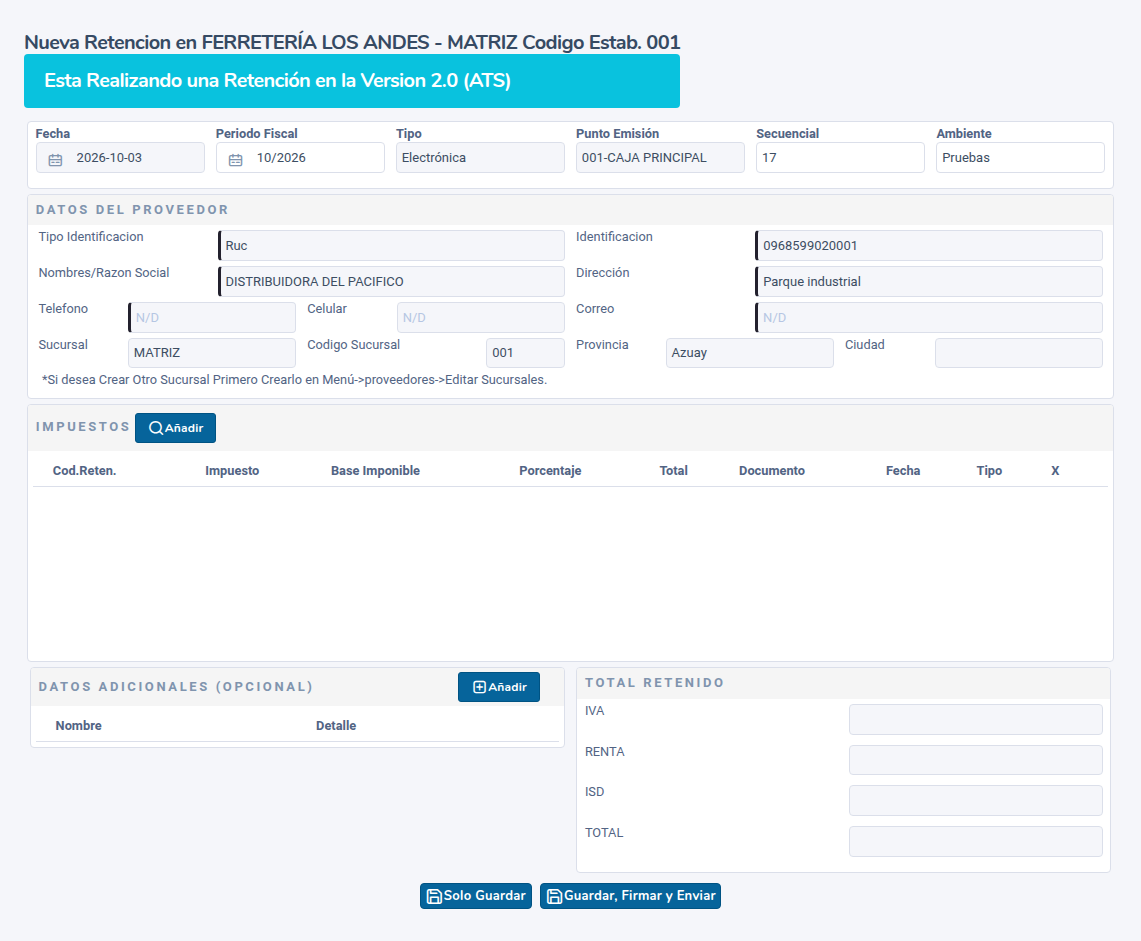Open the Punto Emisión 001-CAJA PRINCIPAL selector
Viewport: 1141px width, 941px height.
(660, 158)
